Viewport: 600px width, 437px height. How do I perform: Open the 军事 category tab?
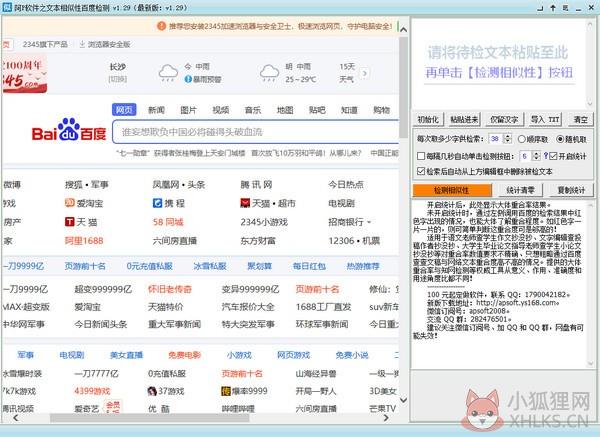[26, 355]
